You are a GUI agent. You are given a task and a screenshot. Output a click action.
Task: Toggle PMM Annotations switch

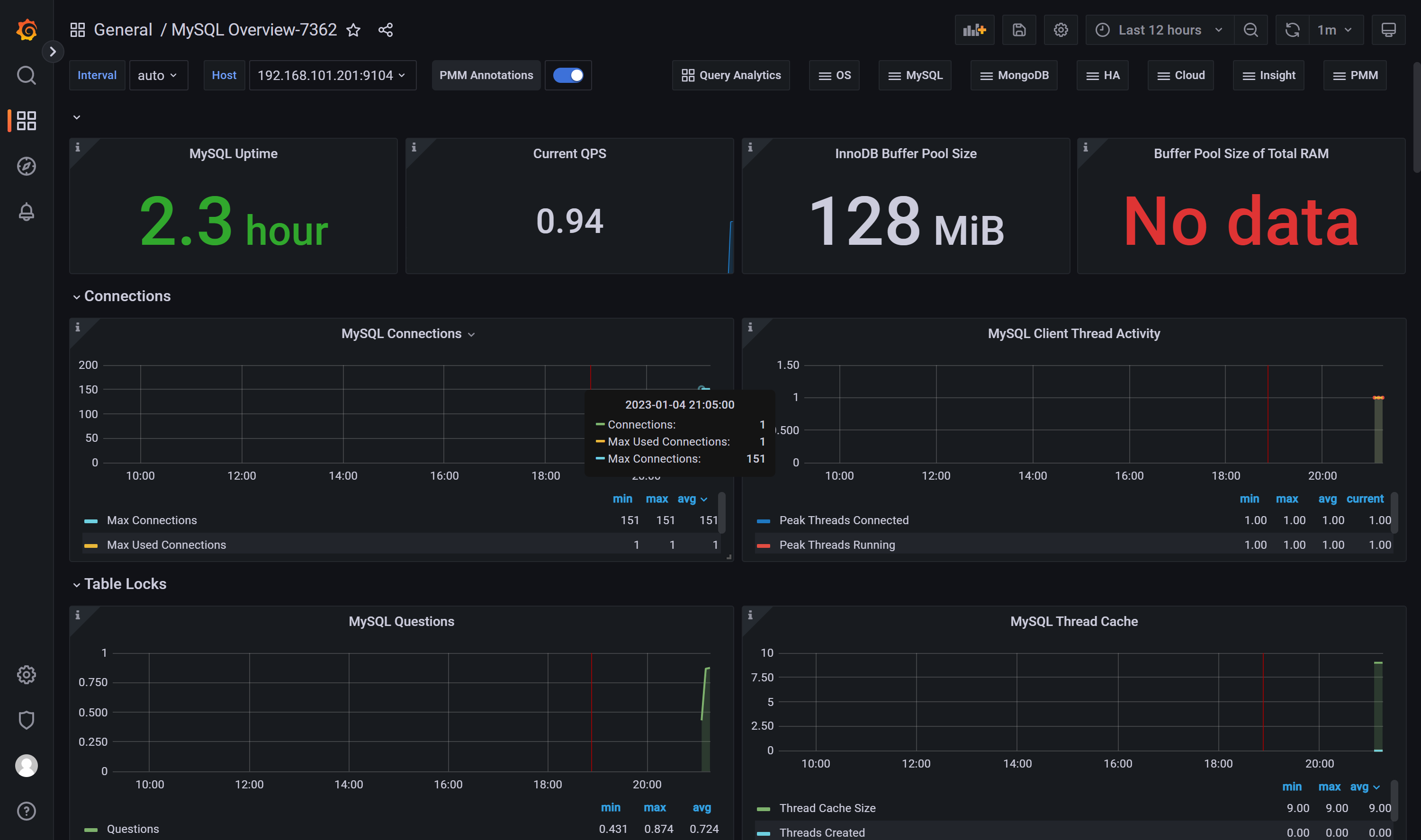coord(568,75)
